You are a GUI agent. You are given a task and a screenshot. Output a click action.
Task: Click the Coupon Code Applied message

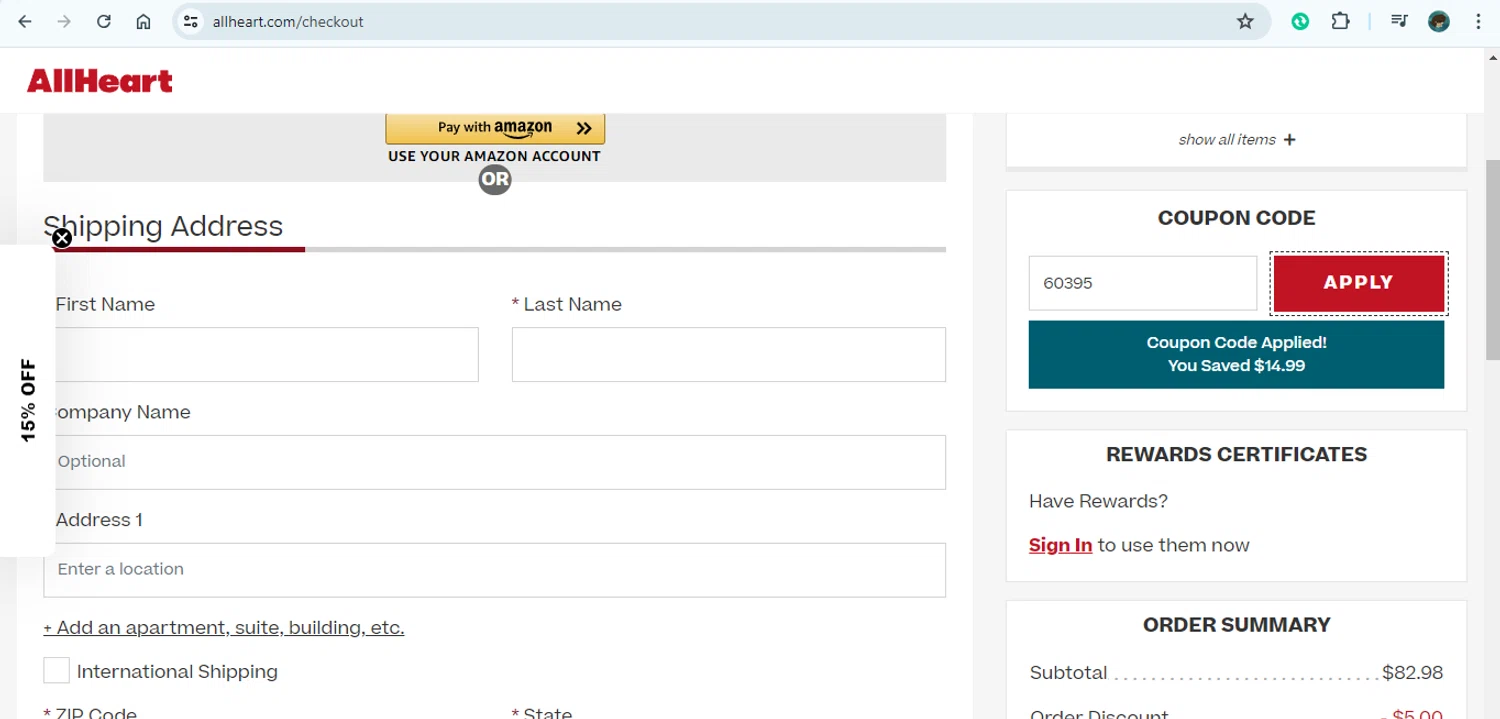[x=1236, y=354]
